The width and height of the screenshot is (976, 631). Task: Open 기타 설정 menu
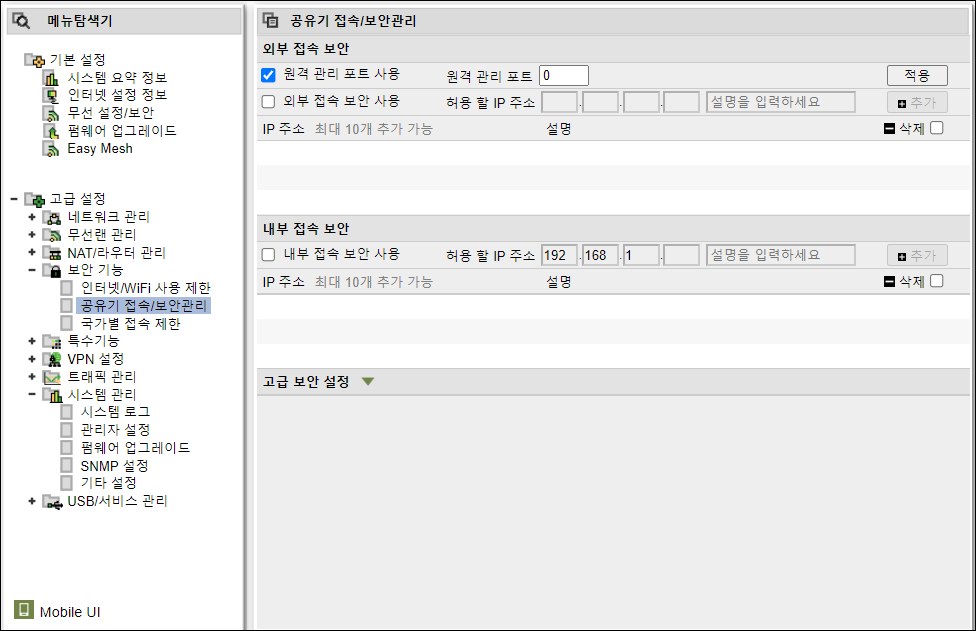point(108,483)
